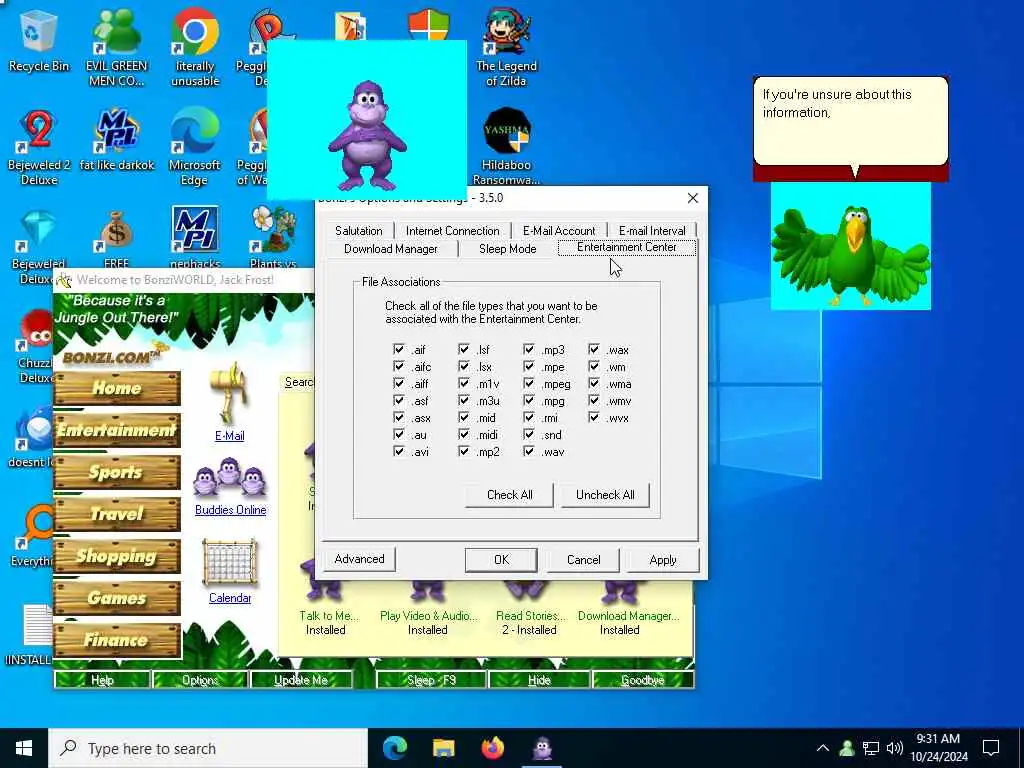Click the Goodbye button in BonziWORLD
Viewport: 1024px width, 768px height.
click(643, 680)
